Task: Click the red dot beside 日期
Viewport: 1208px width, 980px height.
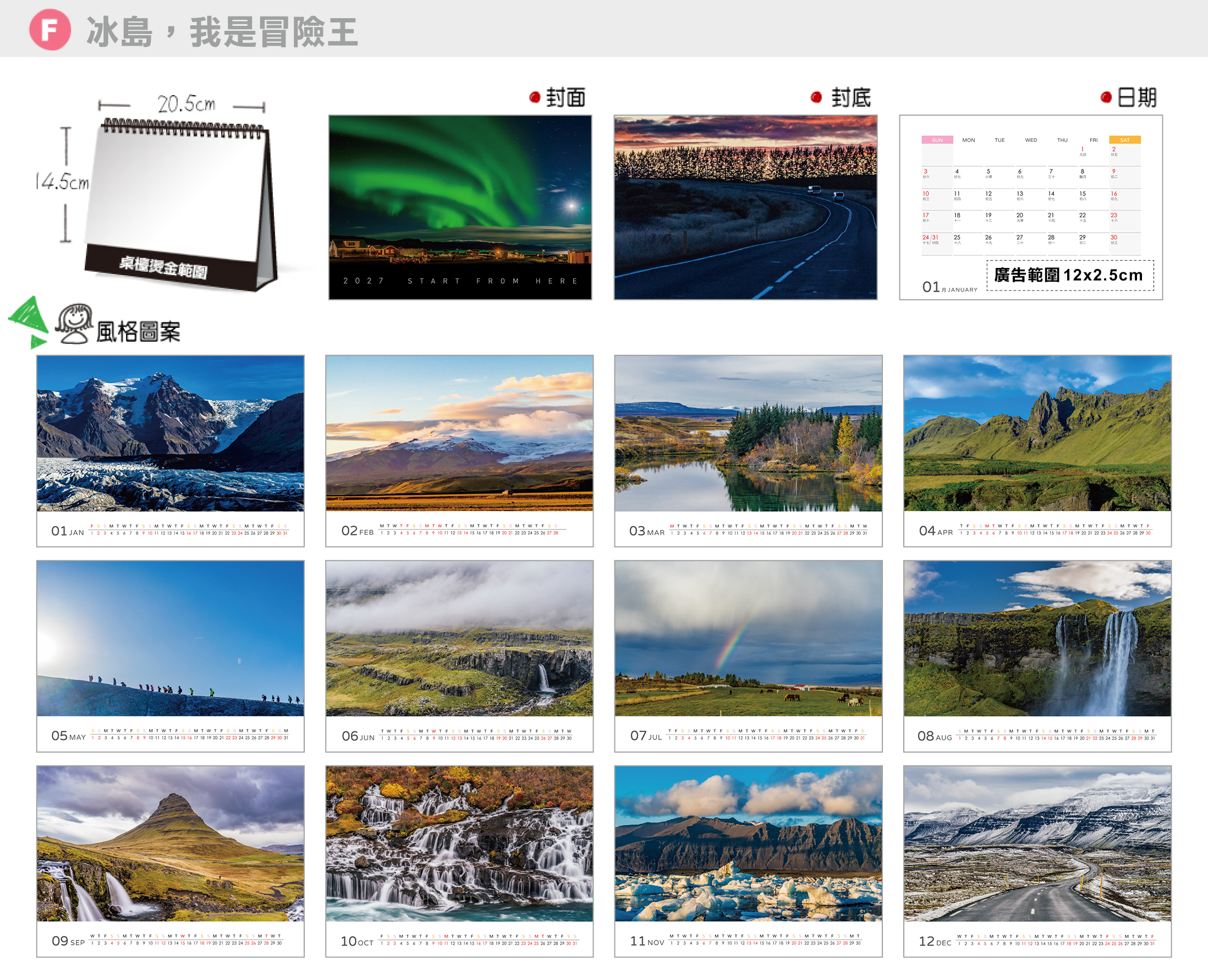Action: point(1106,97)
